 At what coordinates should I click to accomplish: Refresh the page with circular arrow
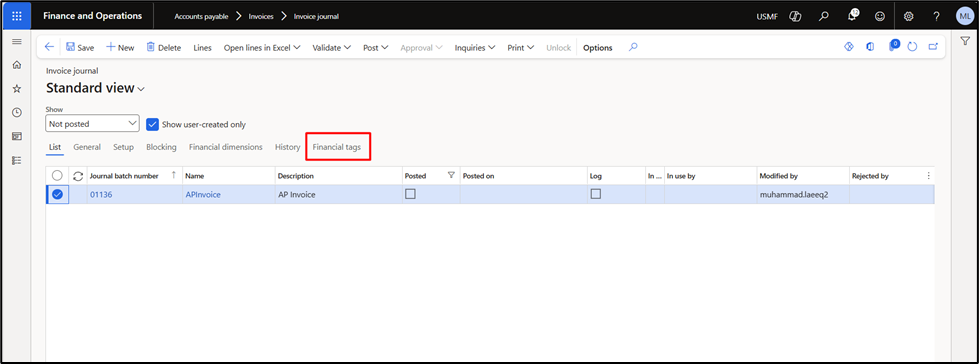pos(912,47)
